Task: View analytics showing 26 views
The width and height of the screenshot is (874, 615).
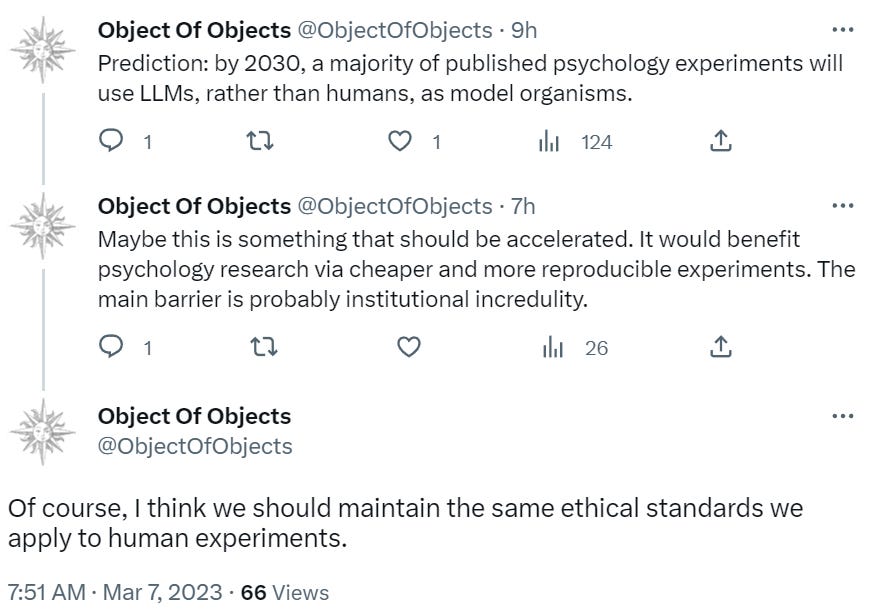Action: tap(550, 347)
